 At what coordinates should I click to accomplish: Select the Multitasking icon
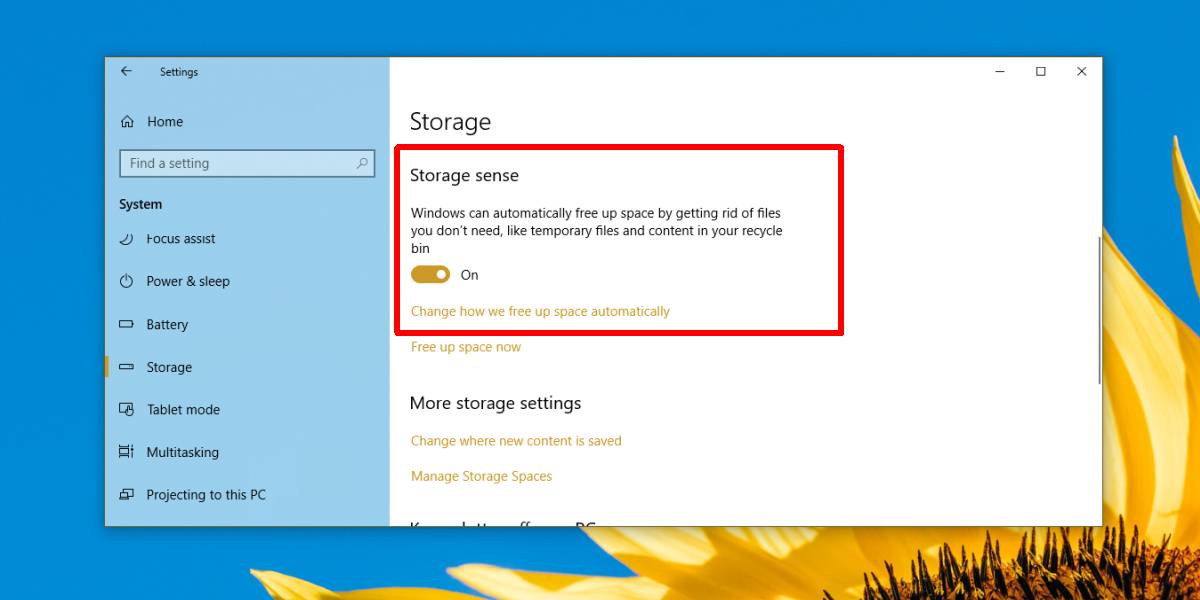[126, 452]
